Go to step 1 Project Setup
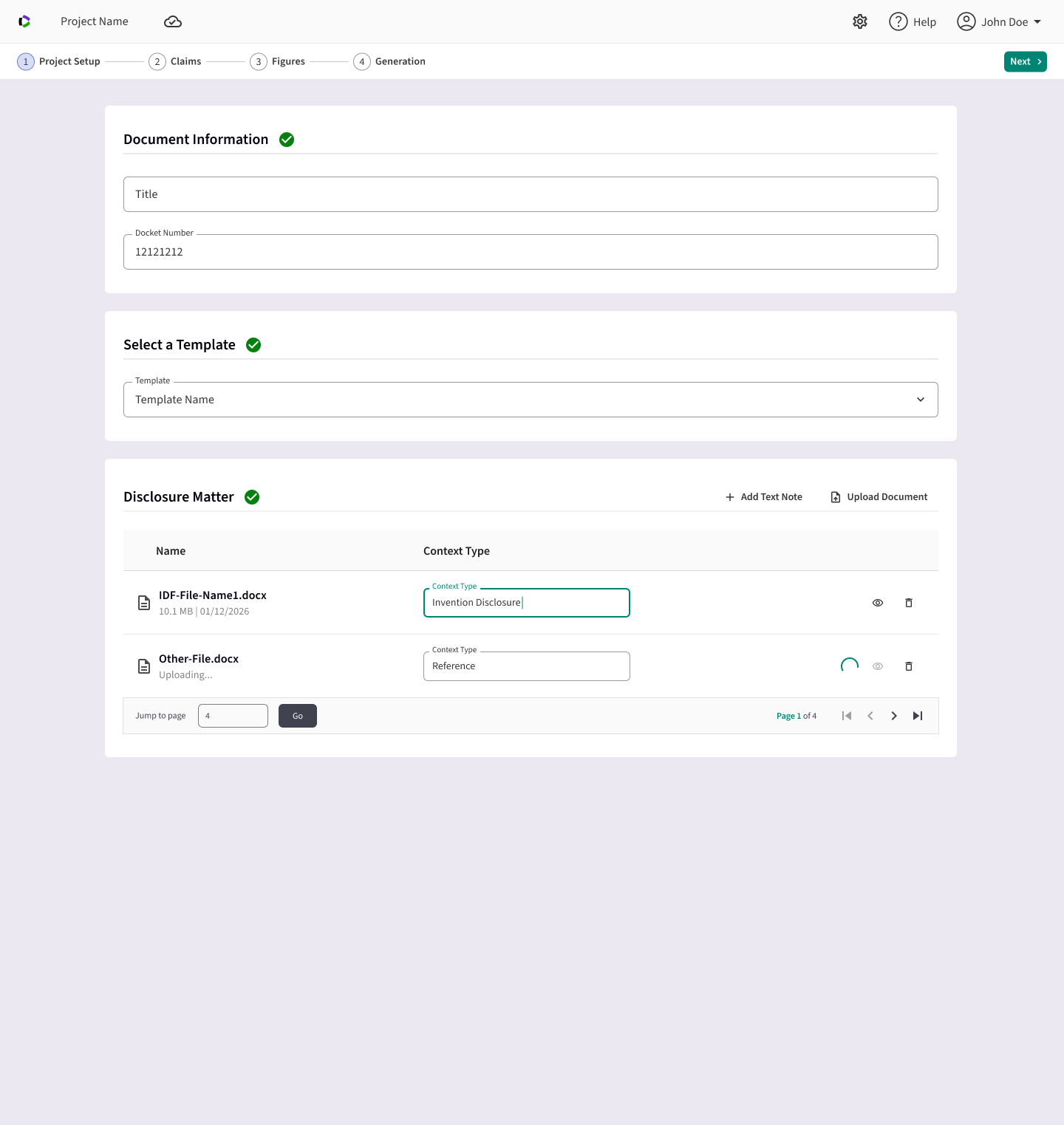This screenshot has height=1125, width=1064. 59,61
